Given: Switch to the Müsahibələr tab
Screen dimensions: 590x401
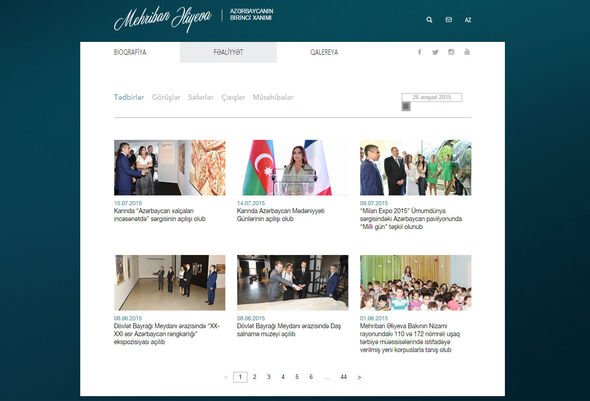Looking at the screenshot, I should tap(273, 97).
